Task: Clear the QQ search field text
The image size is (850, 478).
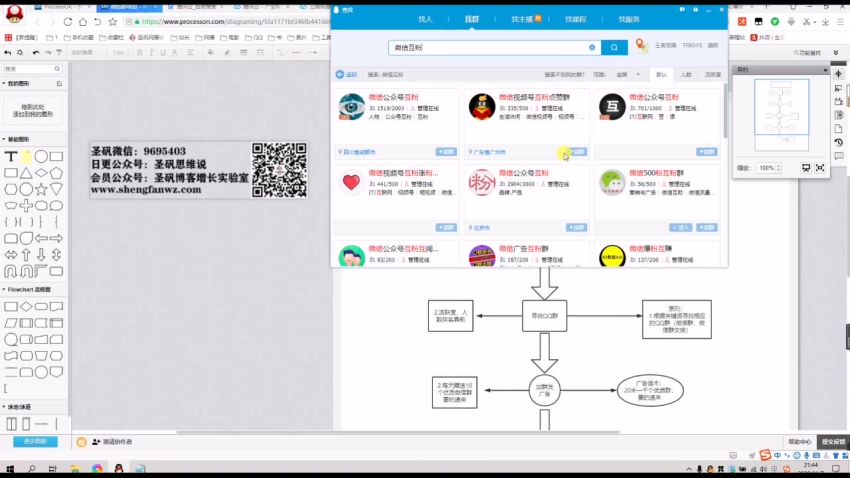Action: point(592,48)
